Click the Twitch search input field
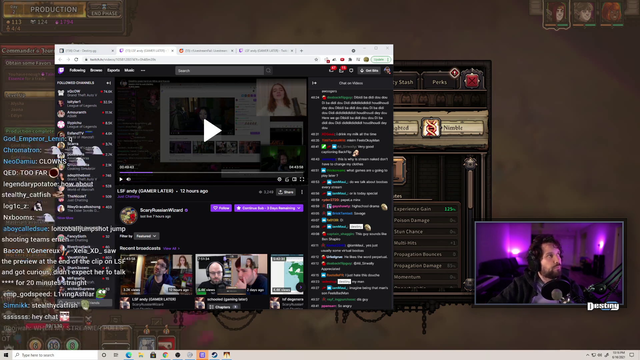 coord(220,71)
